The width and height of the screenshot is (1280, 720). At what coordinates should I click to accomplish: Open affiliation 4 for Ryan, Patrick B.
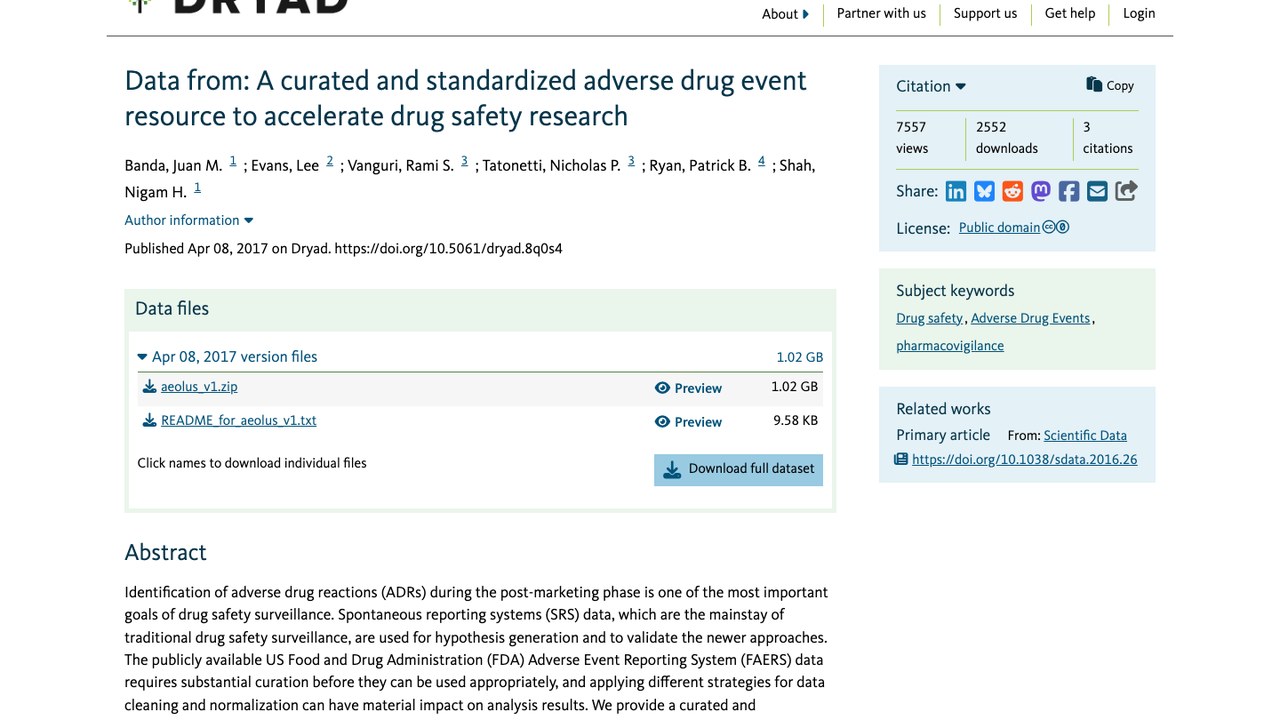[x=761, y=161]
